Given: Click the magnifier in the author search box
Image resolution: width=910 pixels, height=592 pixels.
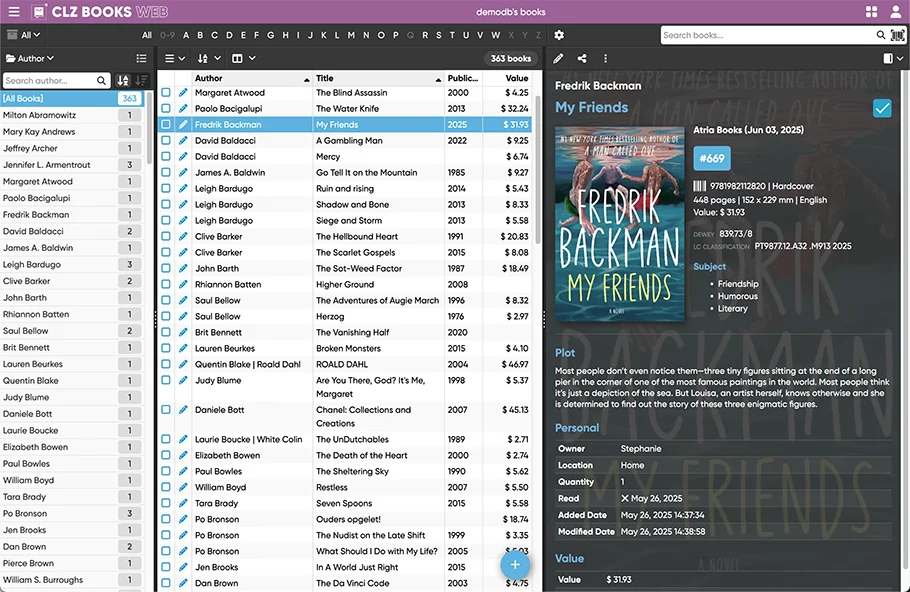Looking at the screenshot, I should click(101, 80).
